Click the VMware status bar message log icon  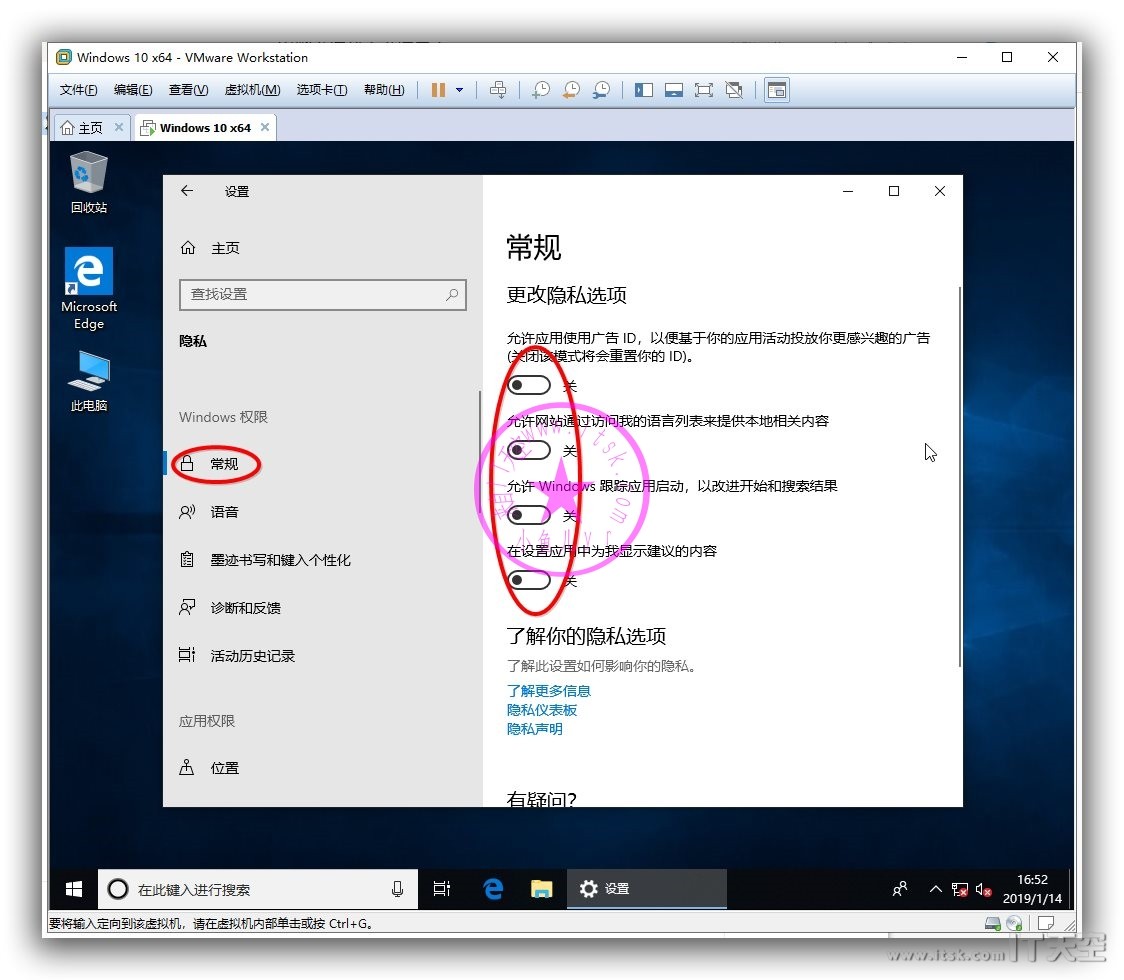click(1046, 923)
